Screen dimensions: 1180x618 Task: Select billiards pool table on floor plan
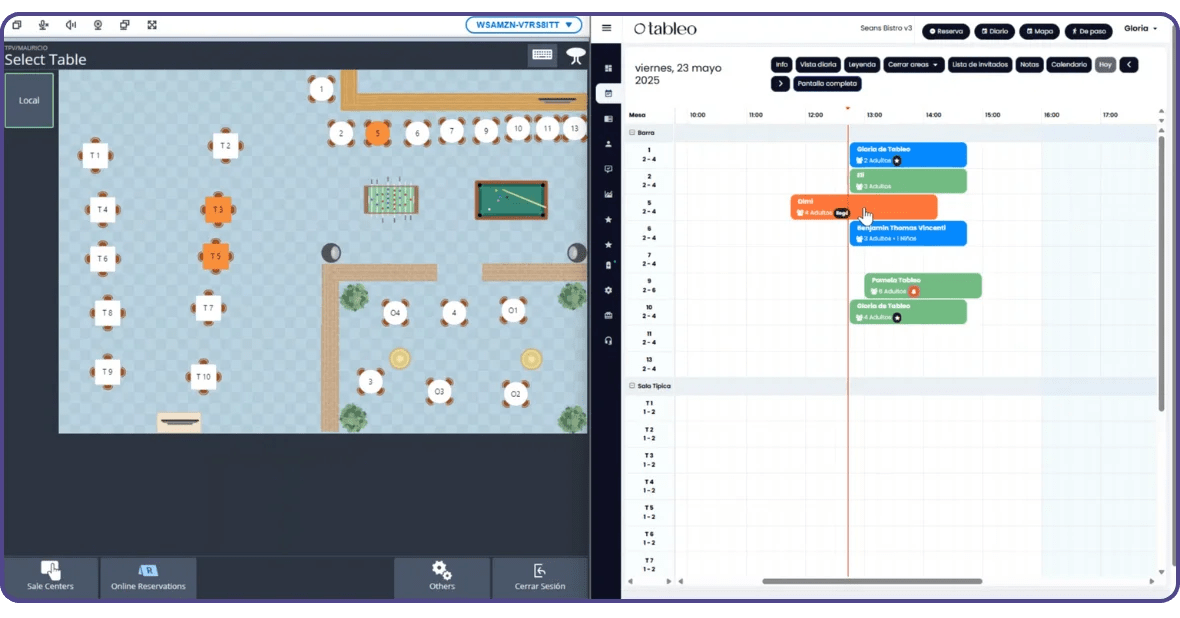pyautogui.click(x=511, y=200)
